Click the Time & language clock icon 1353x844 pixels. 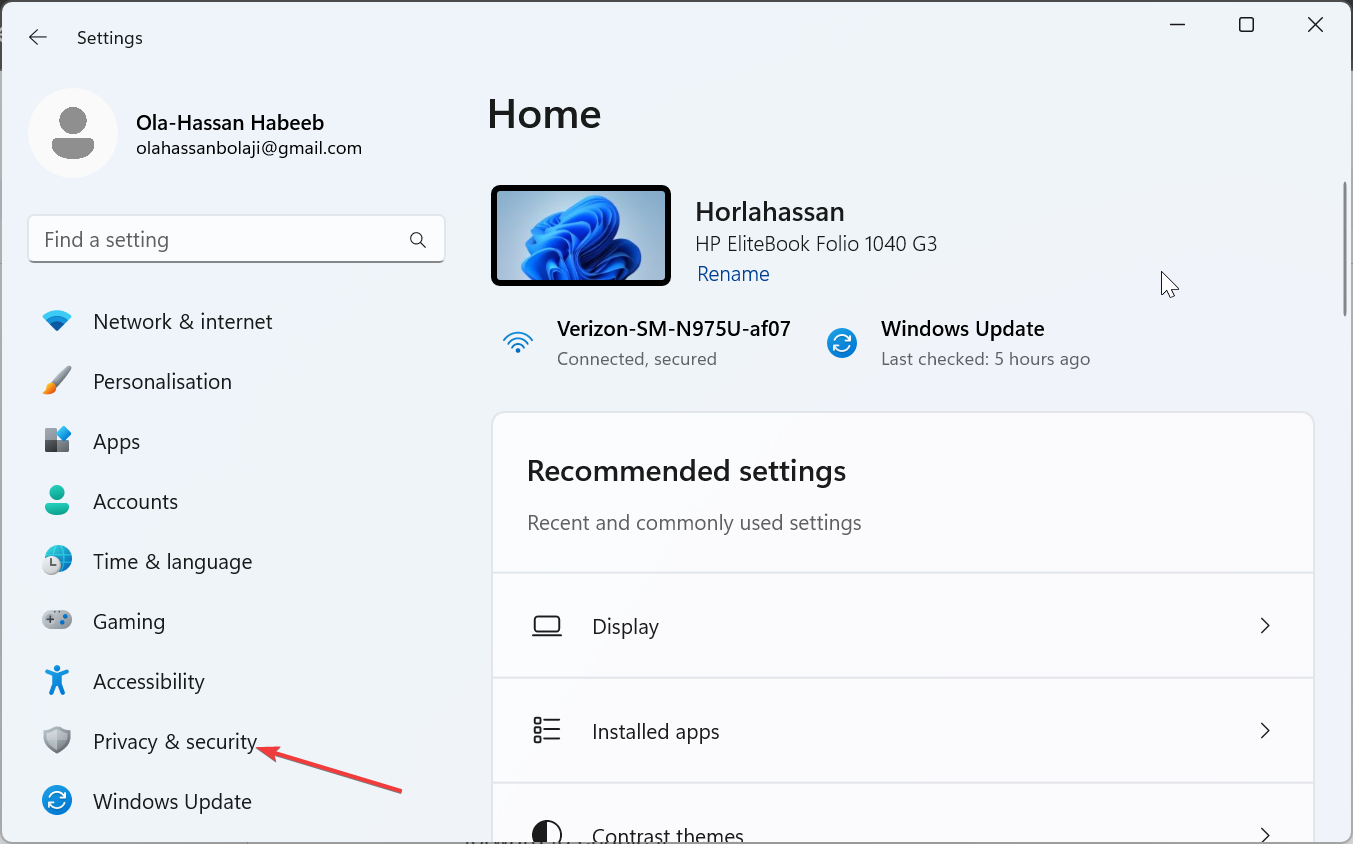point(57,561)
